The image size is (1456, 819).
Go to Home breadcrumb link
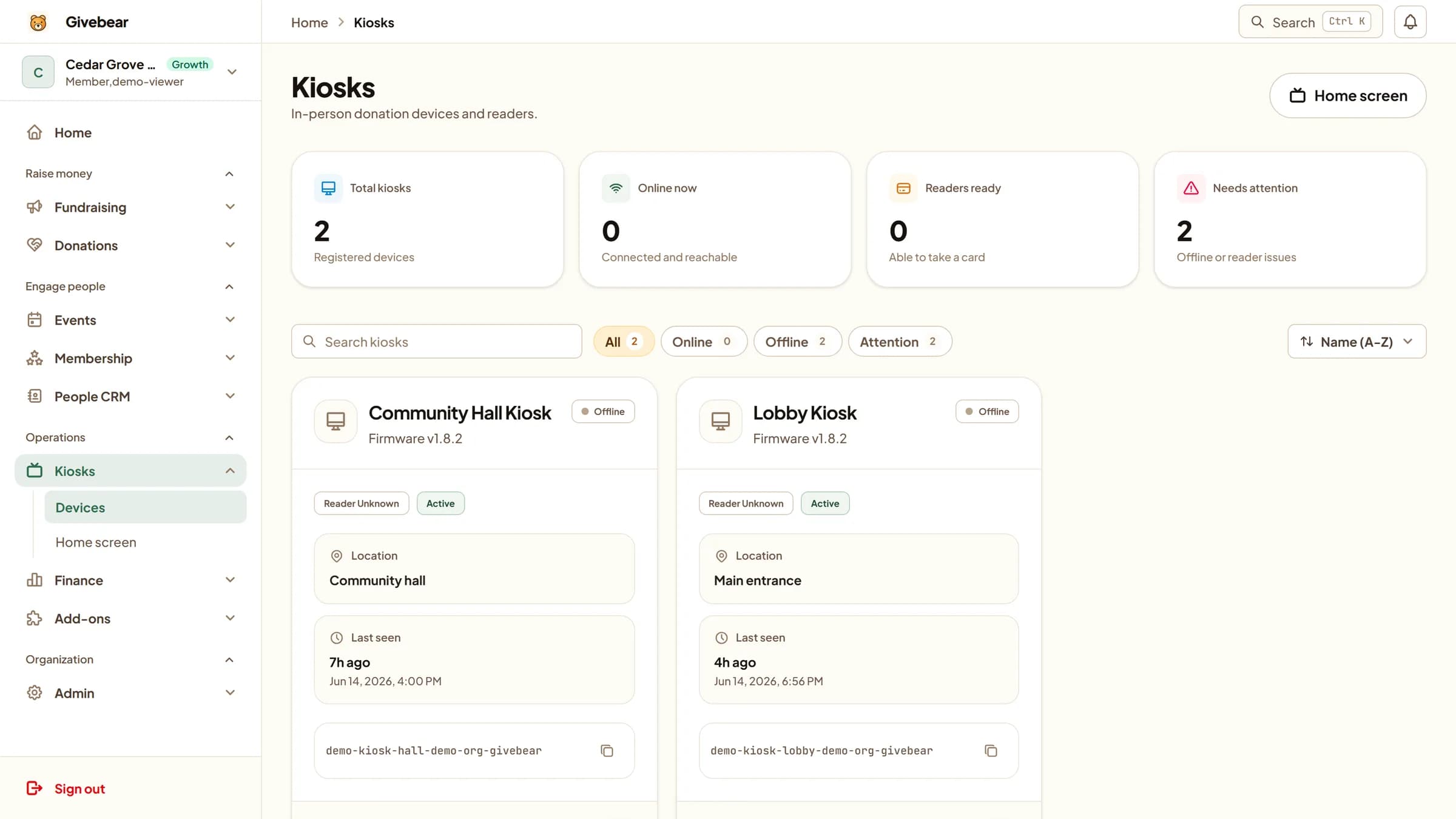tap(309, 22)
